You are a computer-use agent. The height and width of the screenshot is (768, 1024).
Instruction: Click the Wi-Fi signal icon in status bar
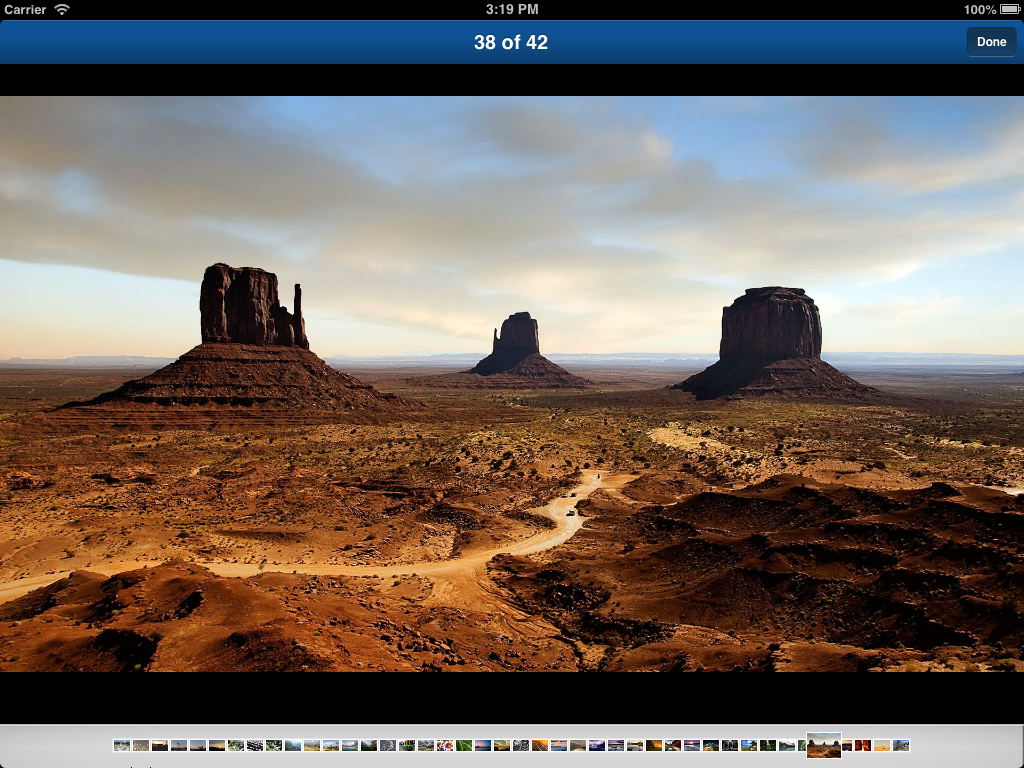(x=62, y=9)
